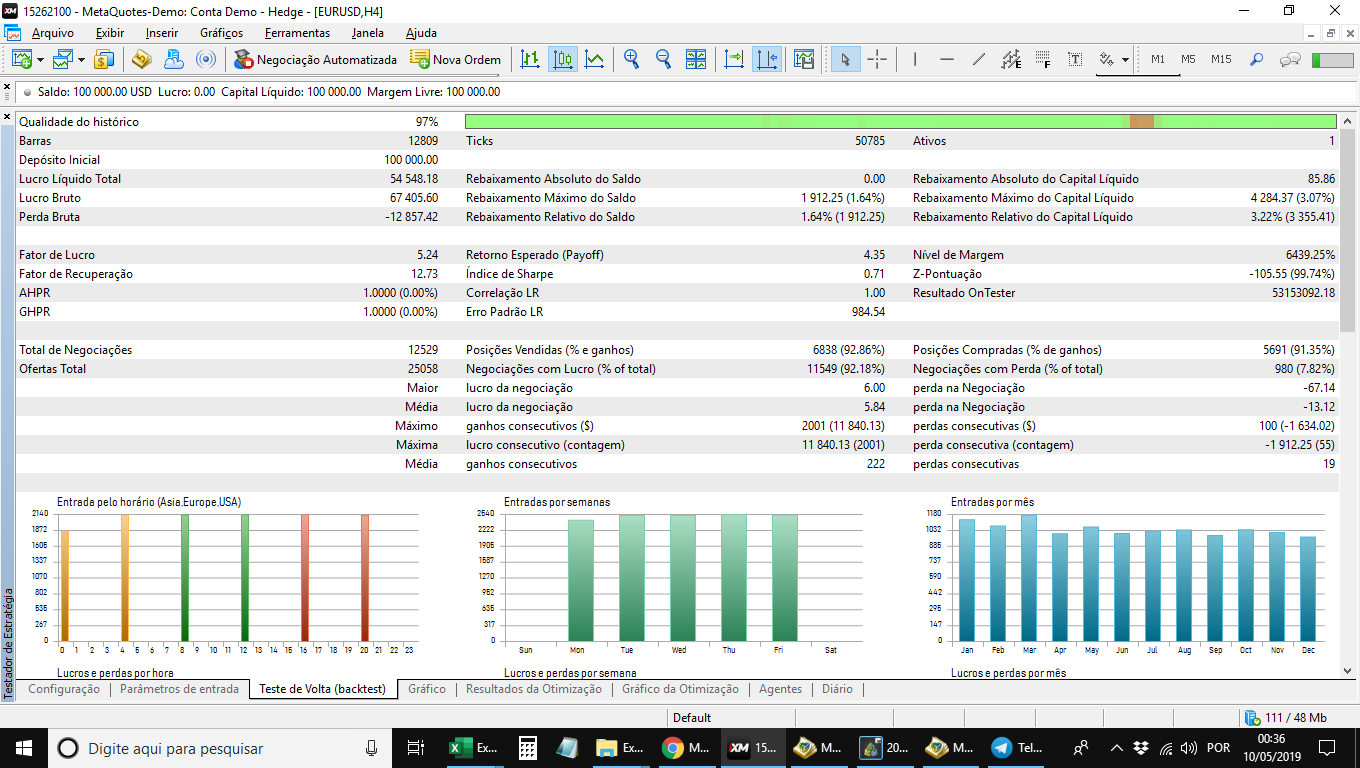Image resolution: width=1360 pixels, height=768 pixels.
Task: Open the VPS cloud hosting icon
Action: click(173, 60)
